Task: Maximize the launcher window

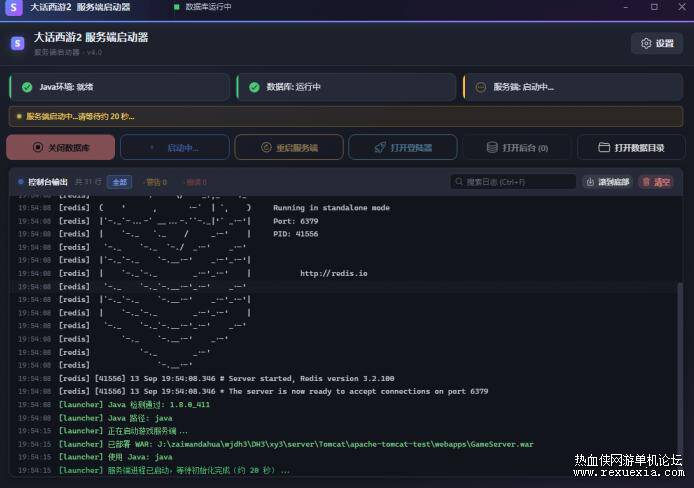Action: click(x=654, y=7)
